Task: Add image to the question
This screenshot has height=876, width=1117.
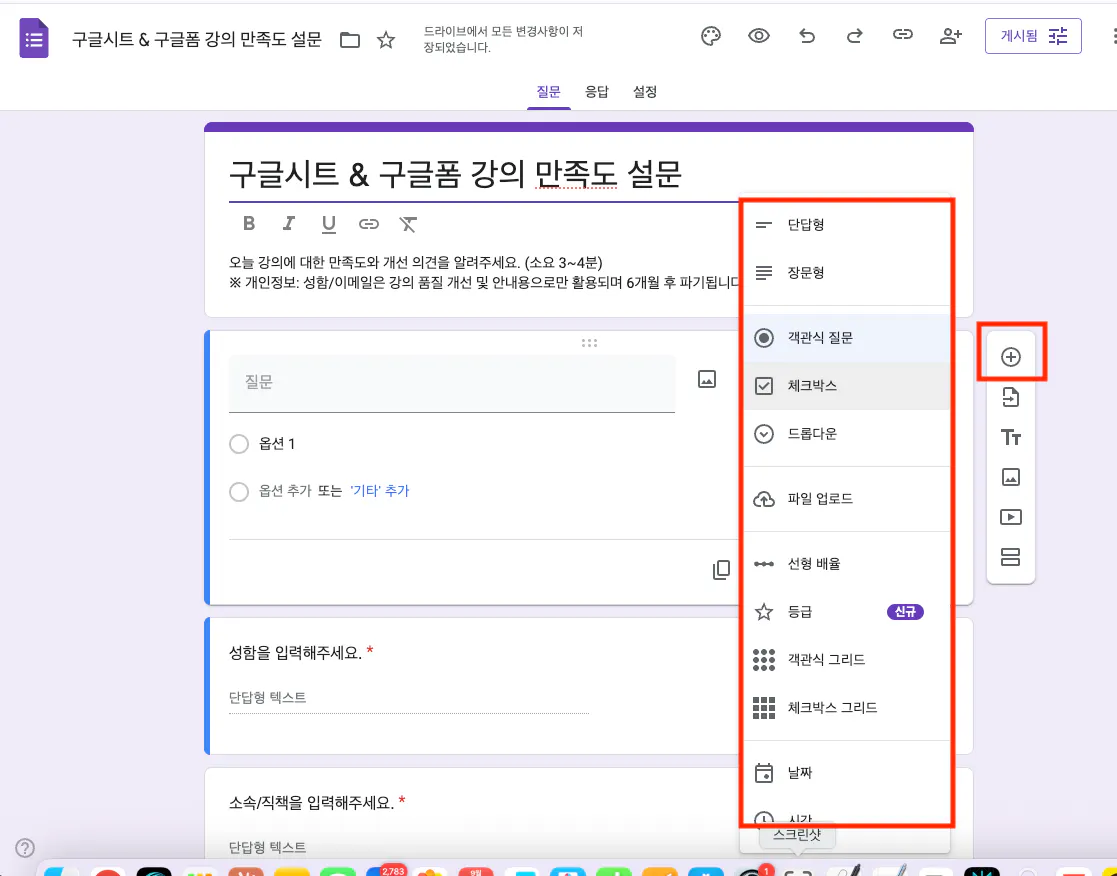Action: tap(707, 379)
